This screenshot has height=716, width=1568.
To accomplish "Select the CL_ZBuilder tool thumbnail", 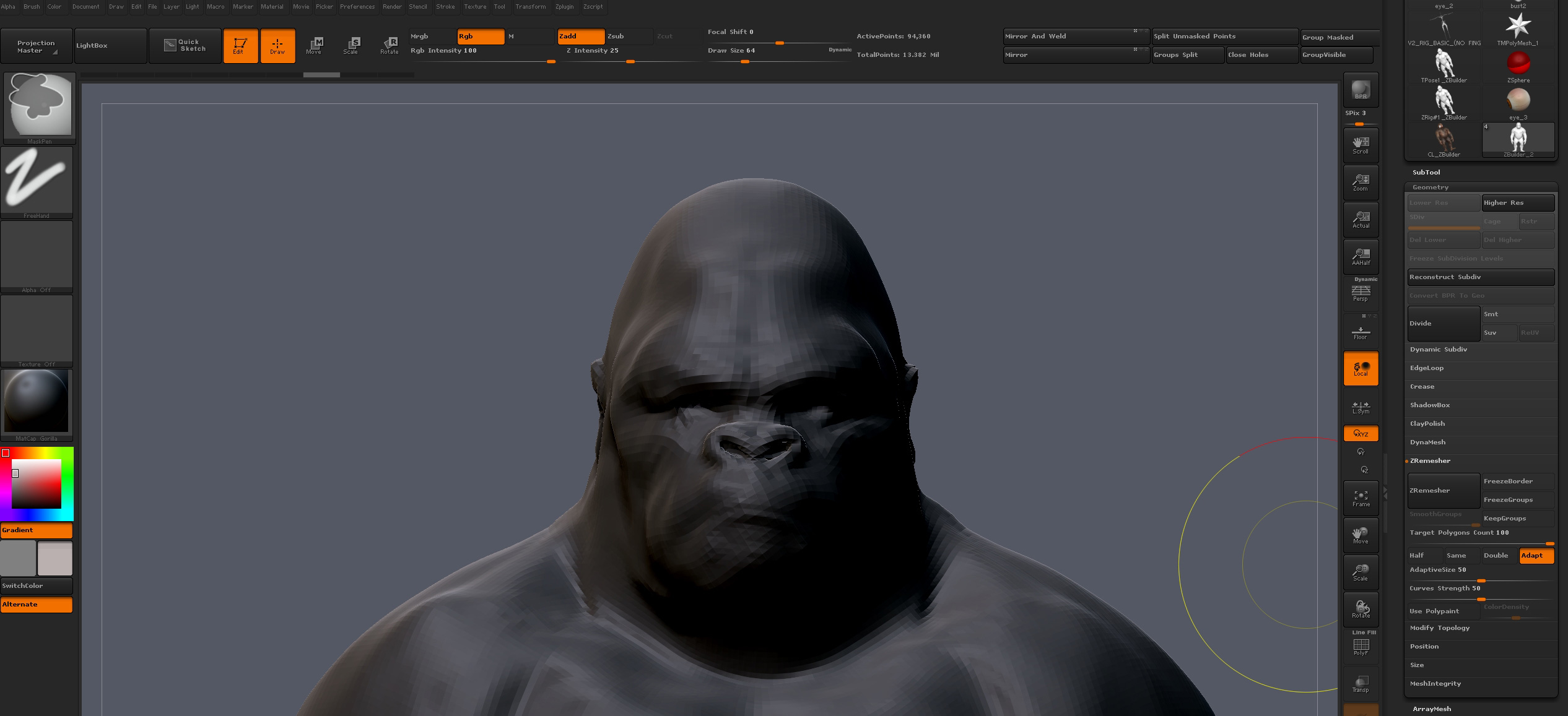I will point(1444,141).
